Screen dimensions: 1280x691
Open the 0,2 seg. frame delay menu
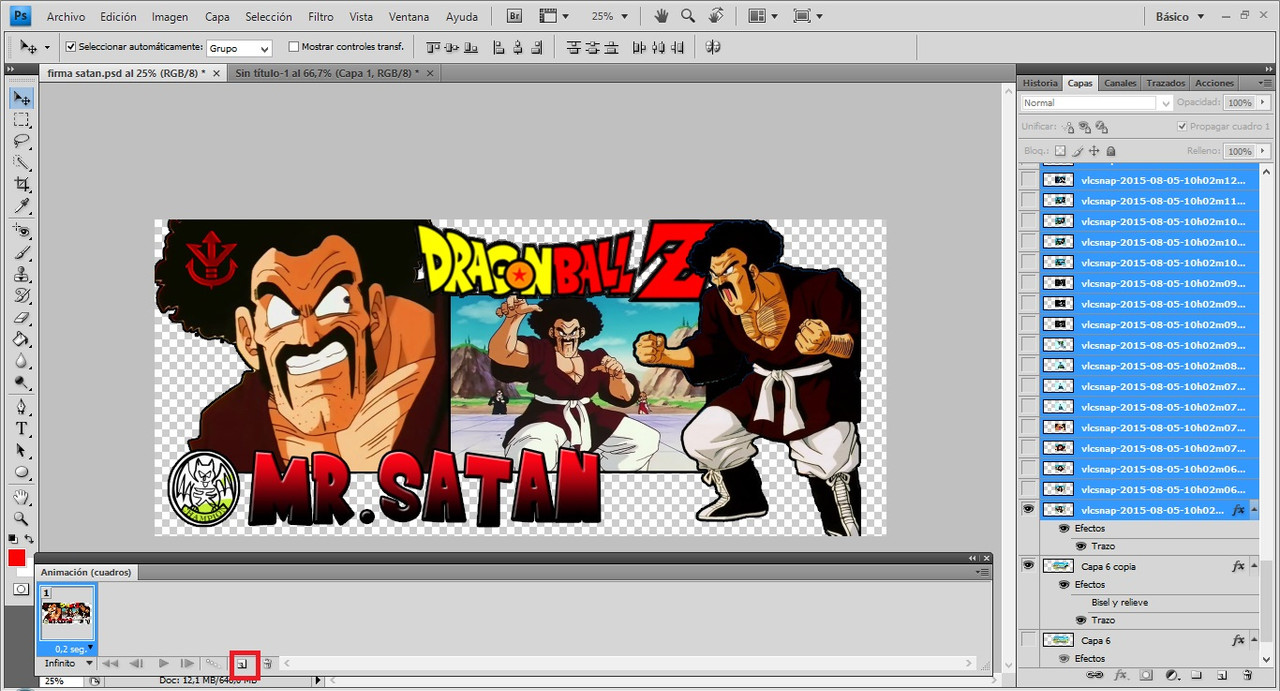tap(75, 648)
